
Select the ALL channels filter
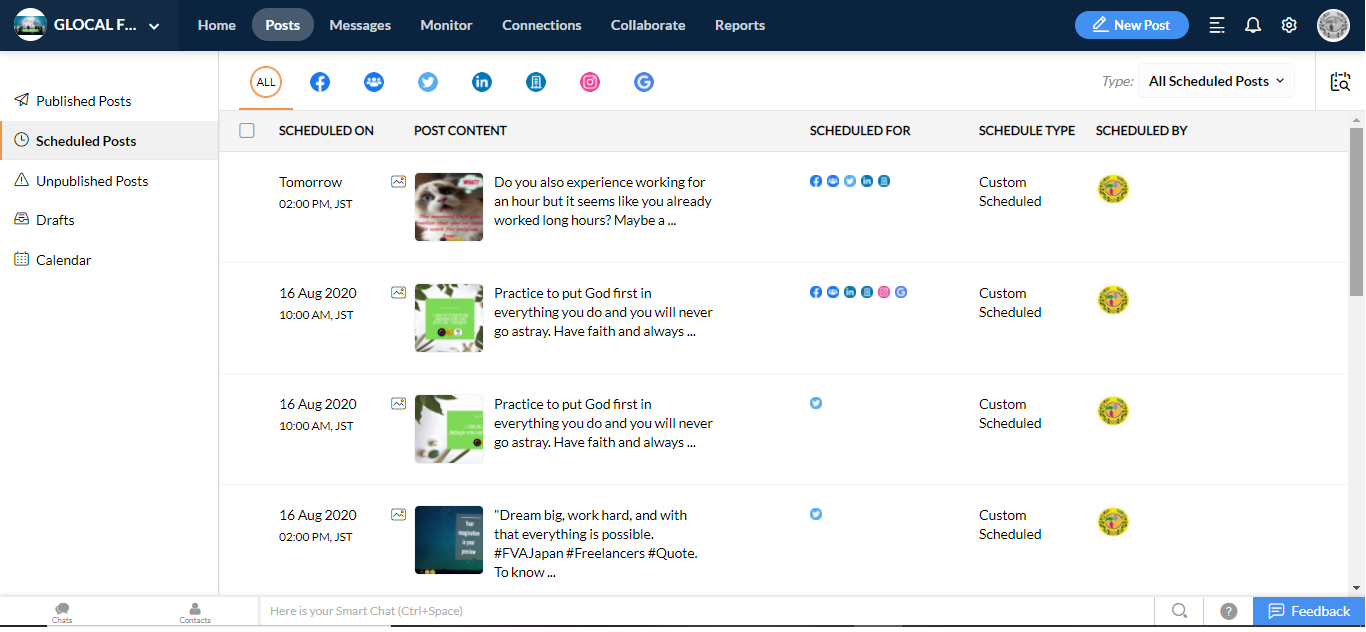pos(266,82)
